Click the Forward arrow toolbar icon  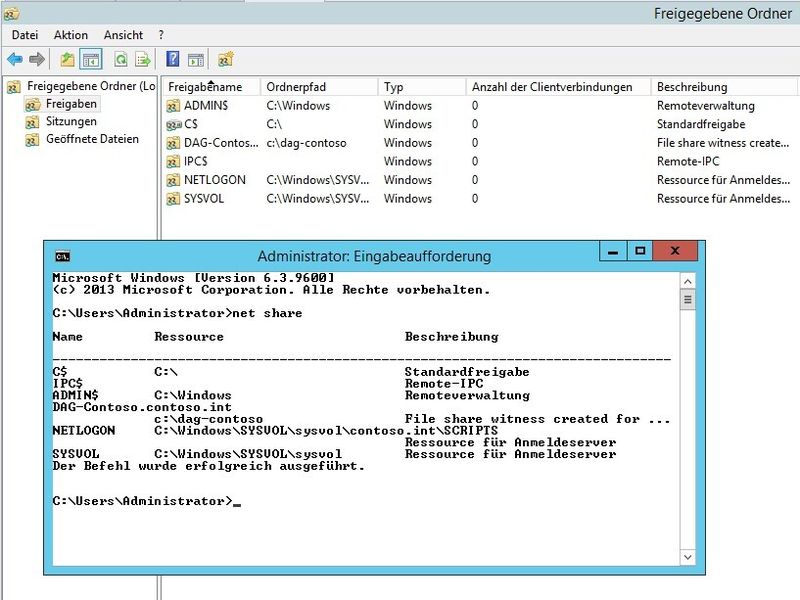[37, 60]
